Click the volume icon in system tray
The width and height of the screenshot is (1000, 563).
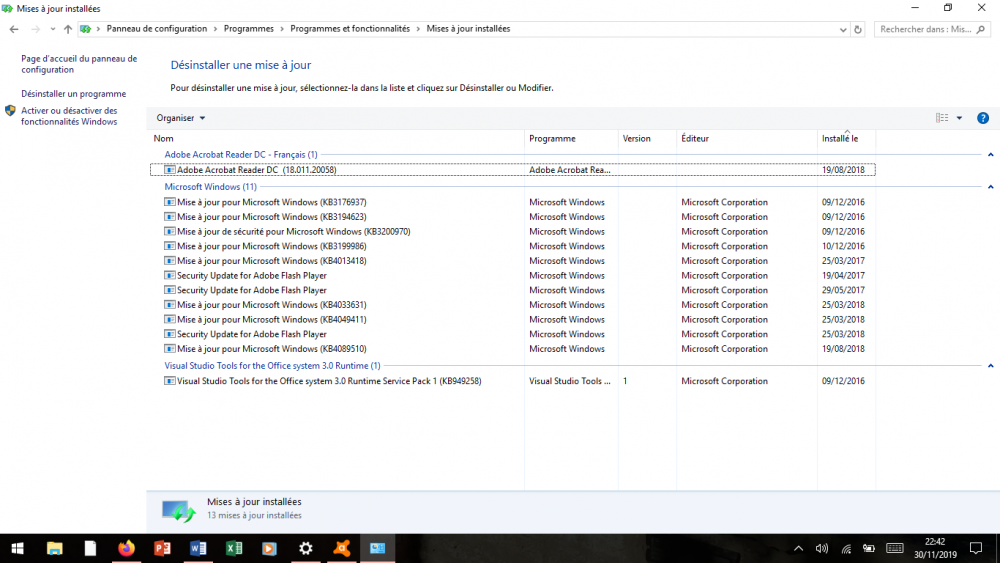click(822, 548)
